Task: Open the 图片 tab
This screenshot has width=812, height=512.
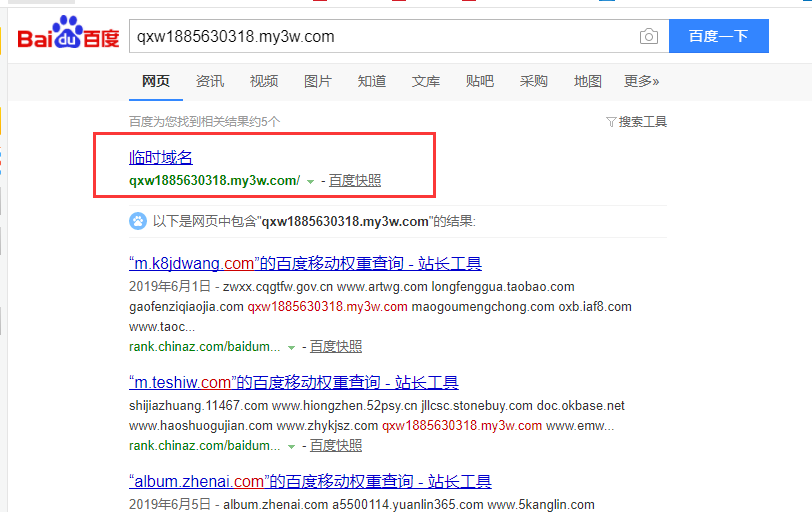Action: click(317, 81)
